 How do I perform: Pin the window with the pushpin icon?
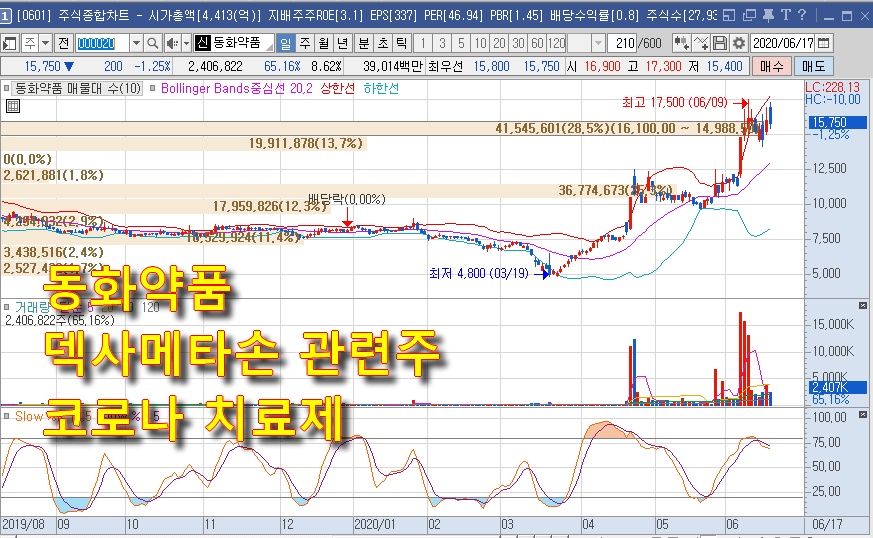click(768, 16)
